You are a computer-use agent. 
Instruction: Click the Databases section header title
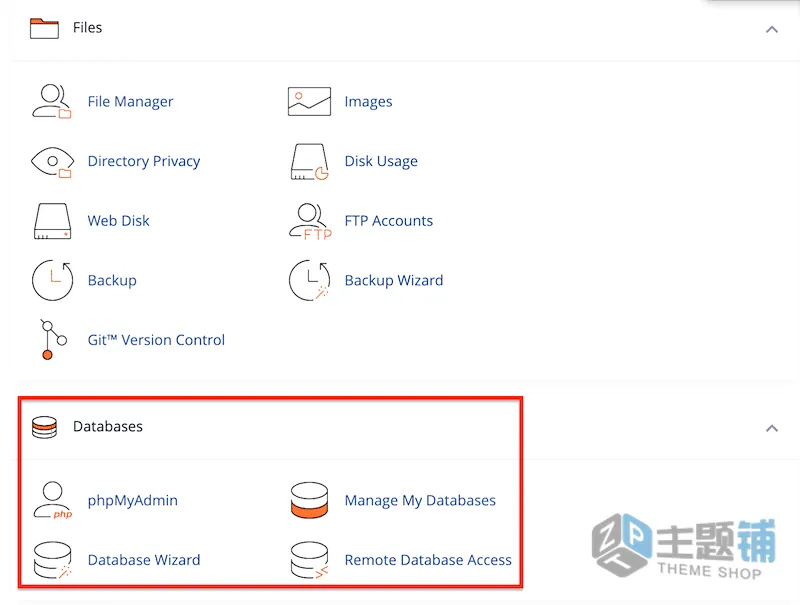(x=108, y=426)
